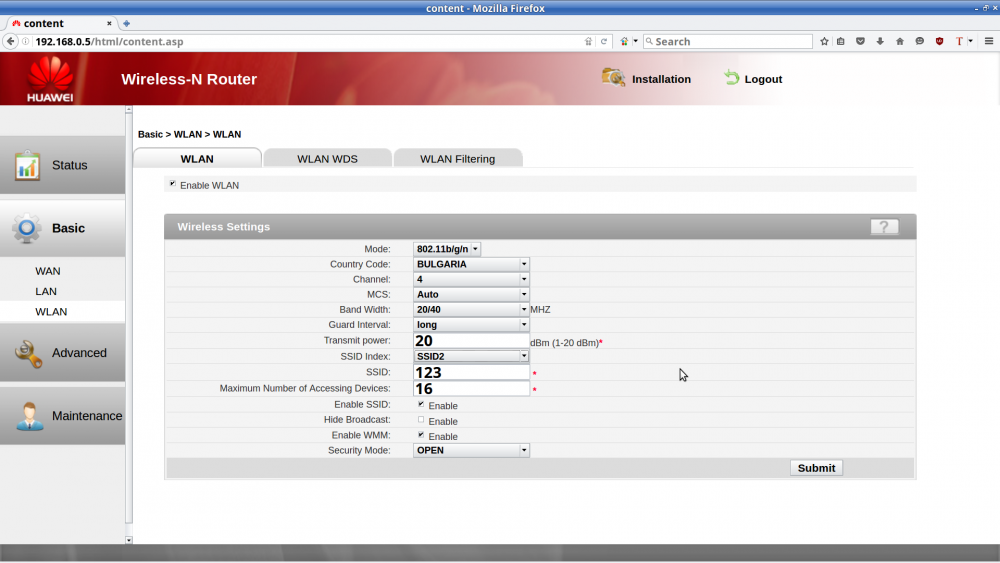The height and width of the screenshot is (563, 1000).
Task: Open the Wireless Settings help question mark
Action: click(884, 227)
